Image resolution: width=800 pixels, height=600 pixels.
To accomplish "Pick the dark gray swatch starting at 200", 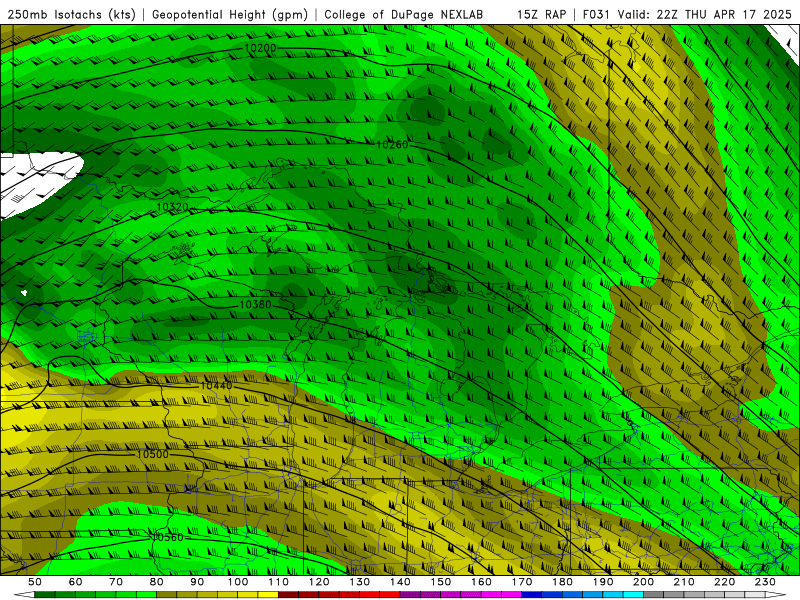I will click(x=654, y=595).
